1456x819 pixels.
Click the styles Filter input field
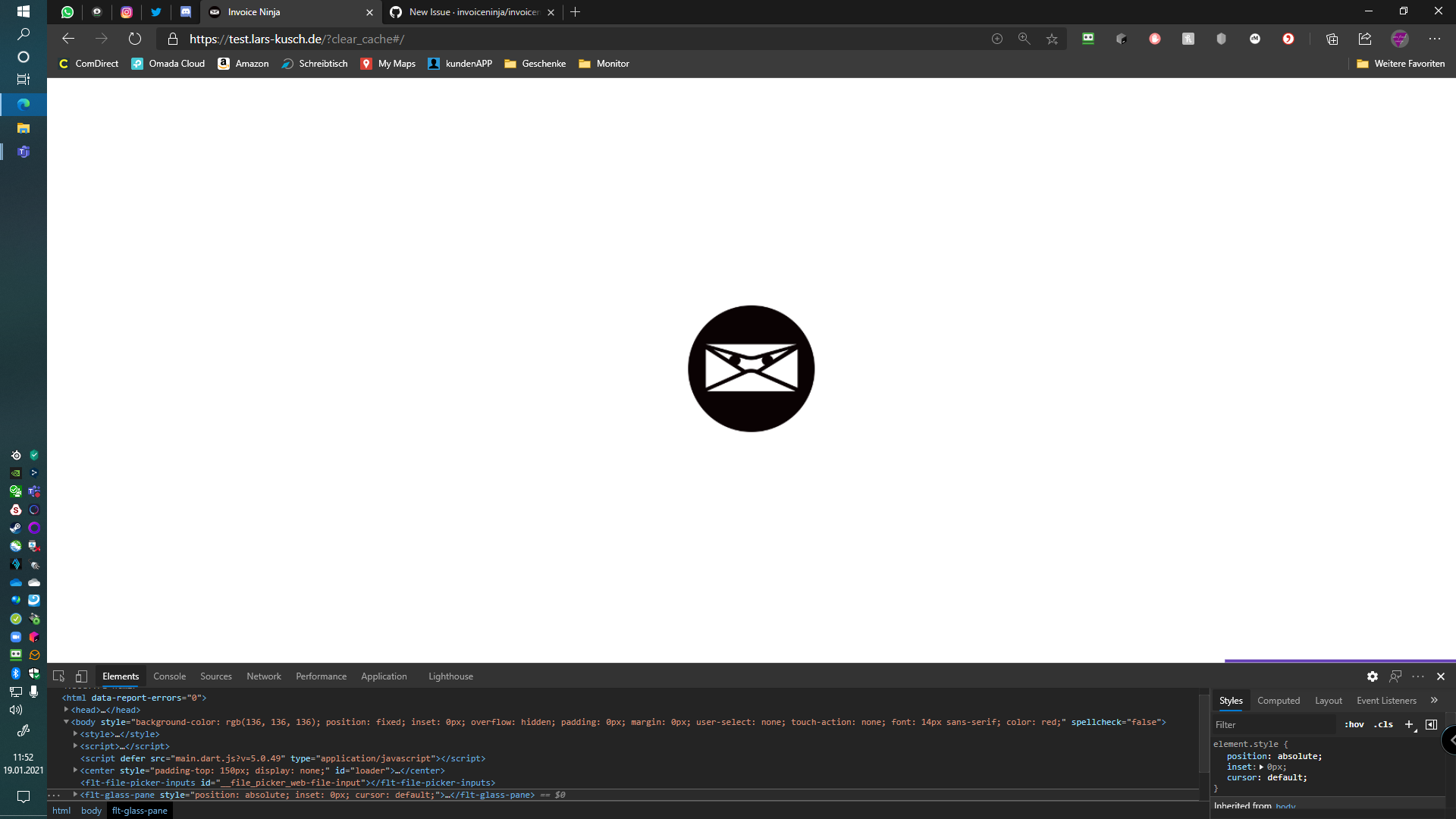tap(1272, 724)
